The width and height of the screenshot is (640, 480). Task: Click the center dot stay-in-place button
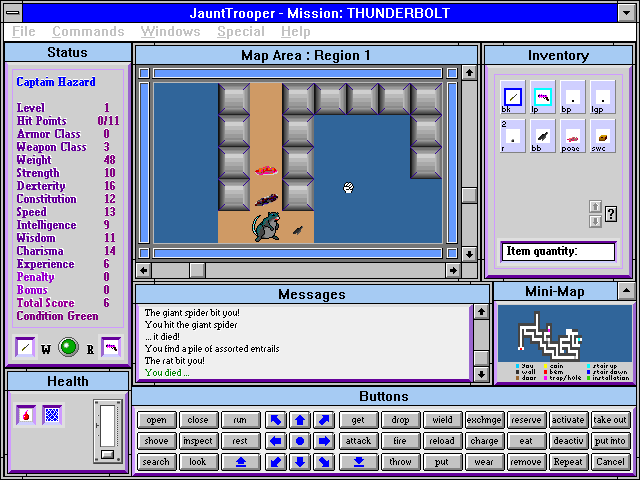point(300,441)
